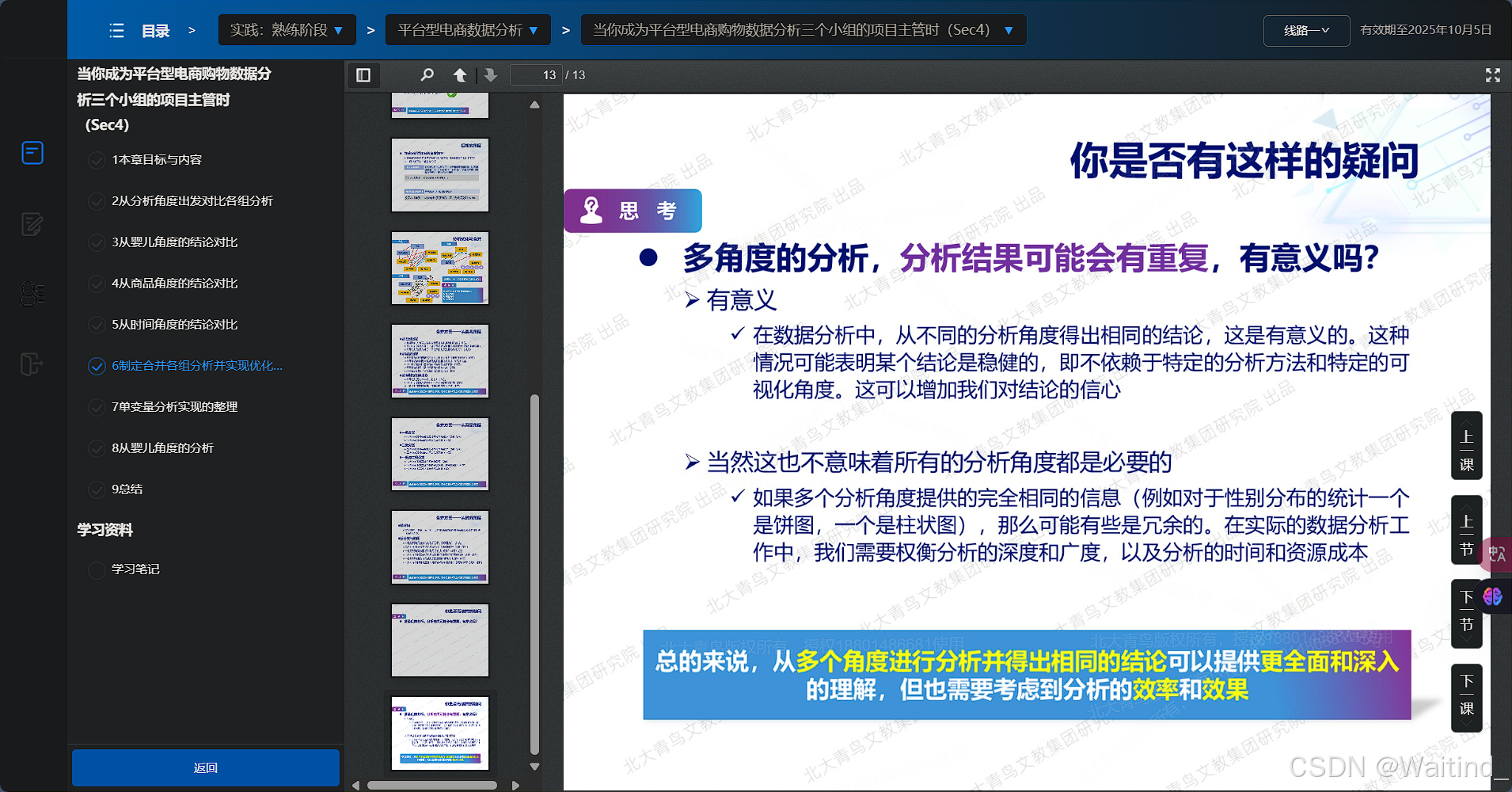Toggle completion circle for 学习笔记
1512x792 pixels.
coord(97,569)
